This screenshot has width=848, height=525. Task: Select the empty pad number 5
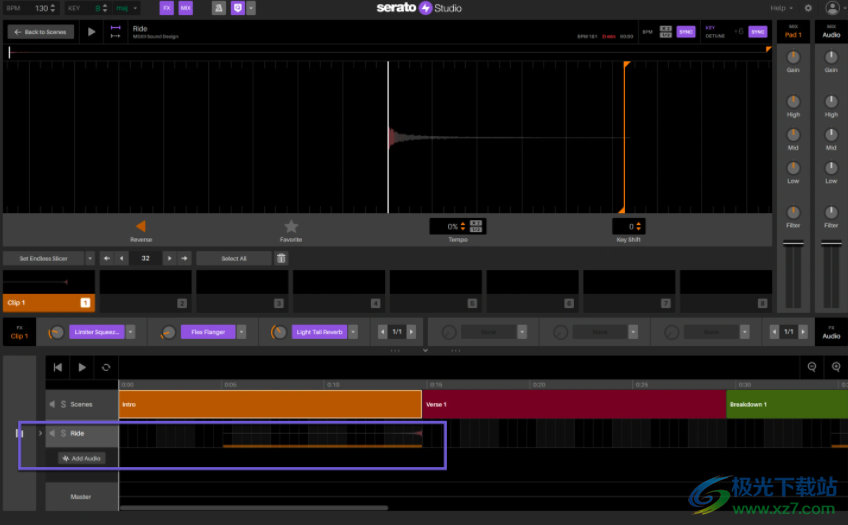click(435, 291)
